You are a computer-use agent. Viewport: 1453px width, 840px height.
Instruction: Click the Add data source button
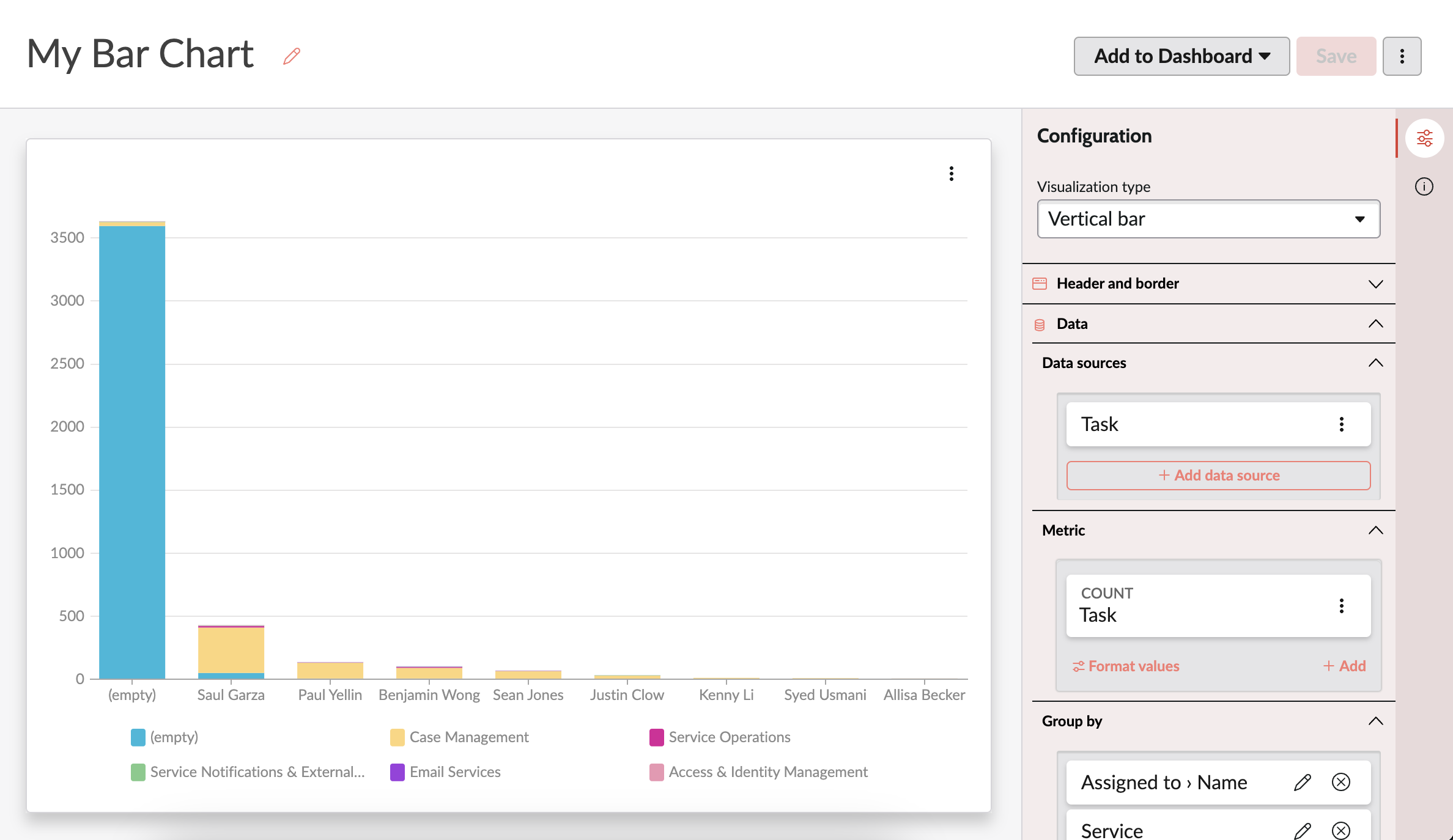pos(1218,475)
